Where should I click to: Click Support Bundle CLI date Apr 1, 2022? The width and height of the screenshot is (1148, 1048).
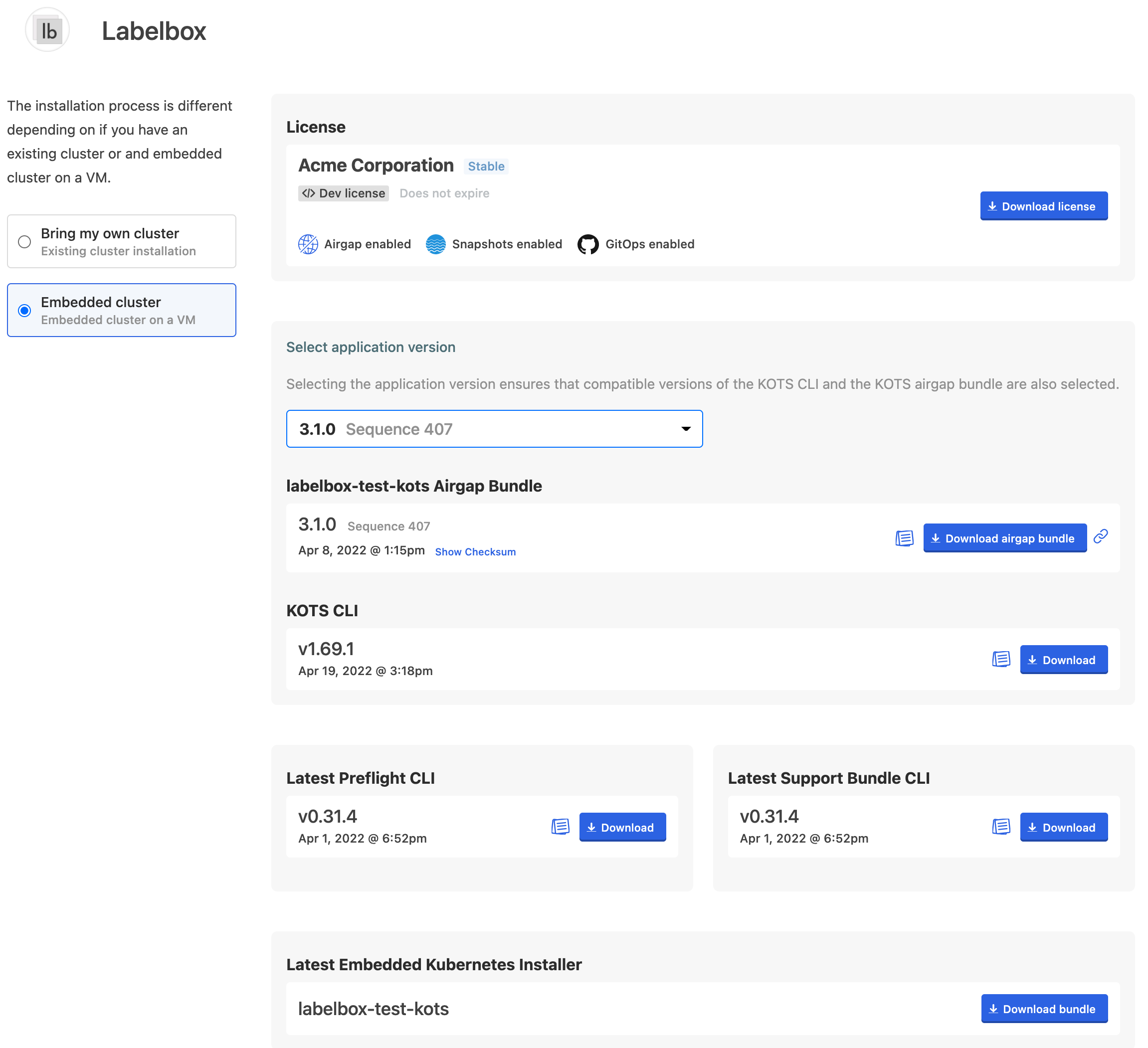pos(804,838)
